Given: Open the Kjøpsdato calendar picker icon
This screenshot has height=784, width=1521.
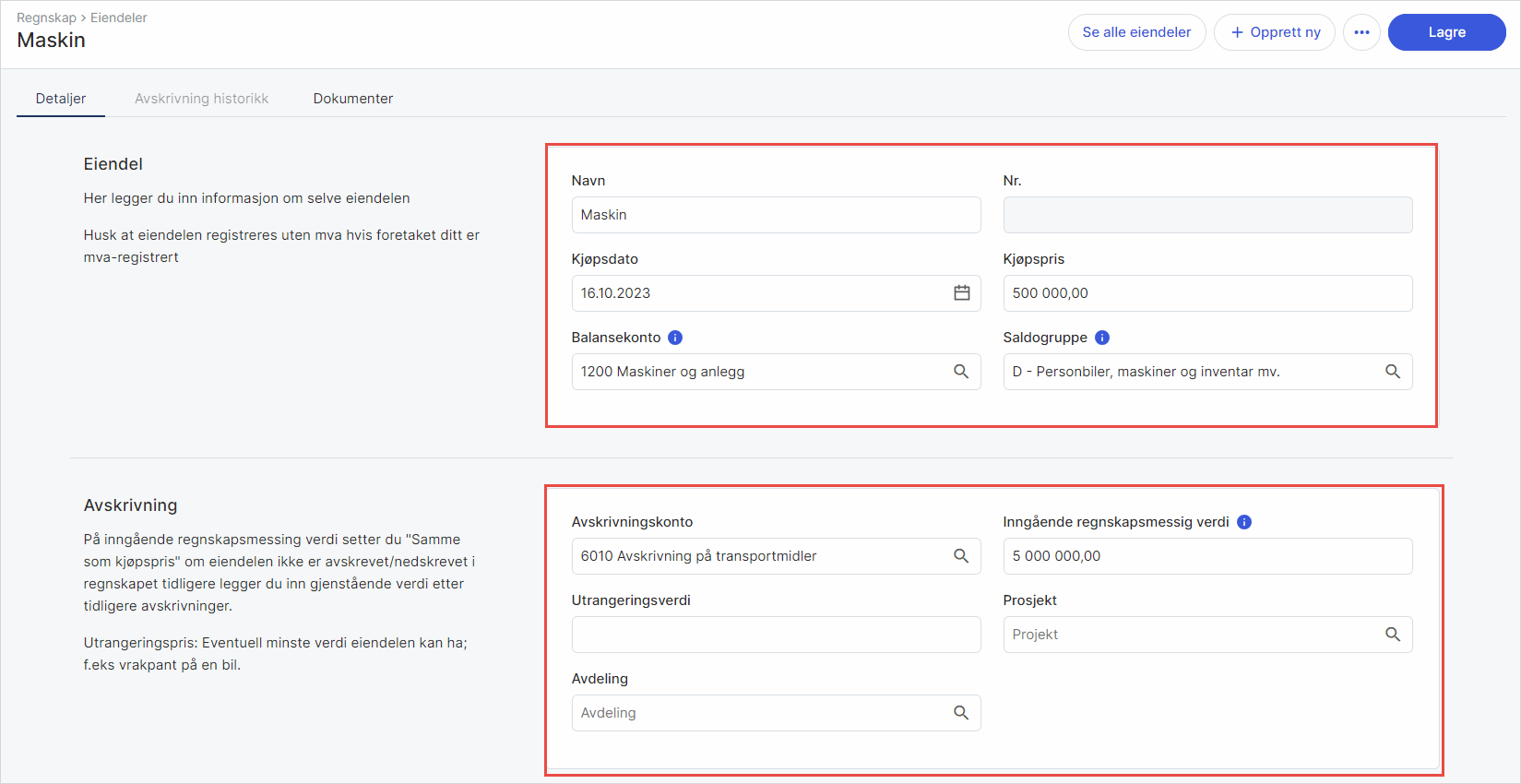Looking at the screenshot, I should tap(961, 292).
